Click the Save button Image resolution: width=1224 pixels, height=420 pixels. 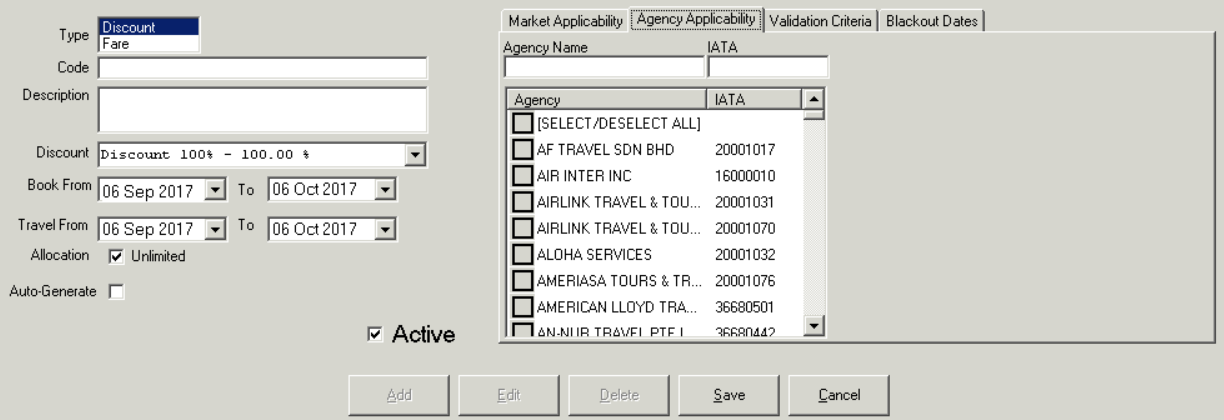point(728,396)
